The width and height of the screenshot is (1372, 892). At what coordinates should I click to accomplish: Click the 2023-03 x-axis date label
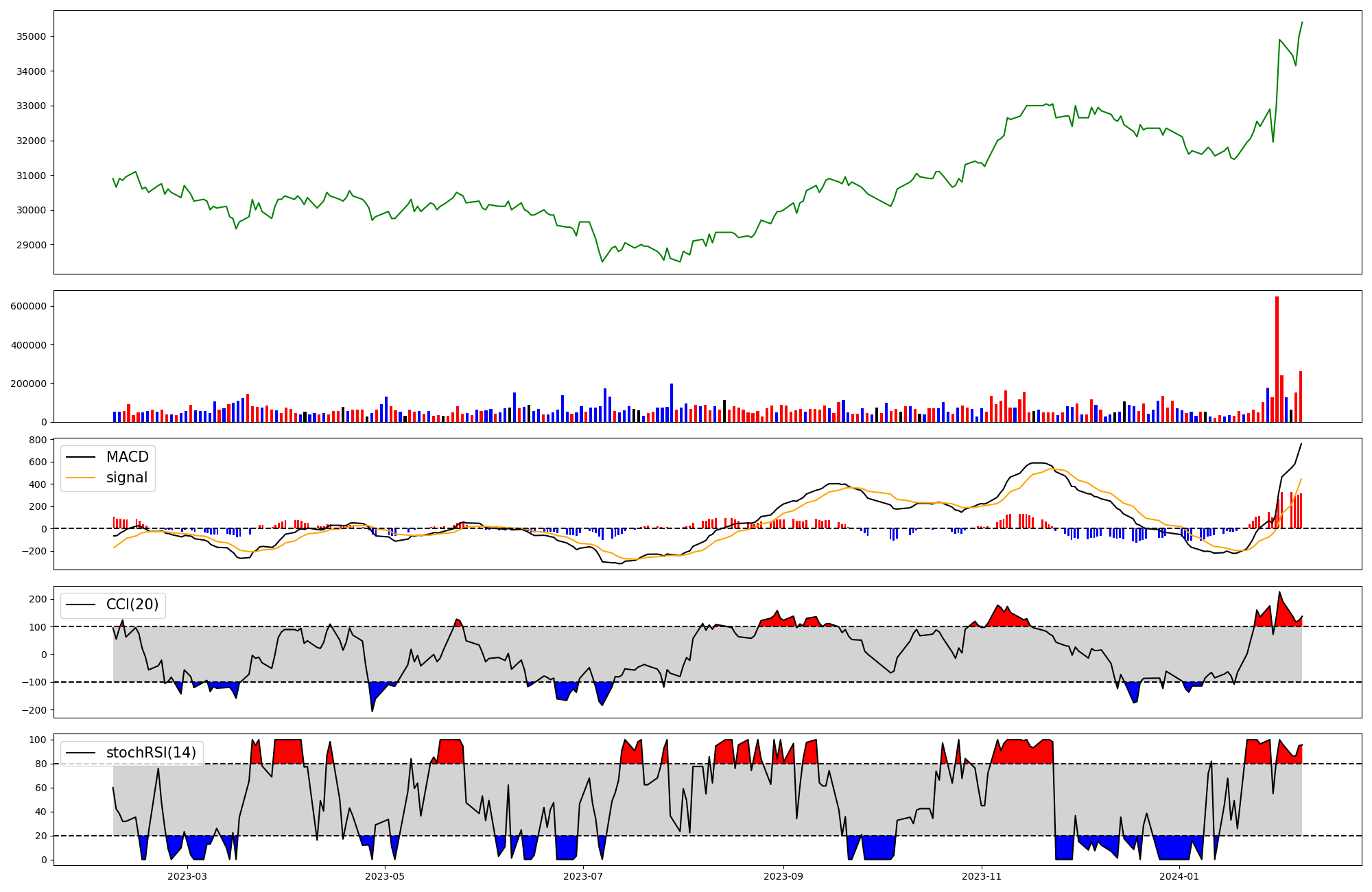tap(187, 876)
